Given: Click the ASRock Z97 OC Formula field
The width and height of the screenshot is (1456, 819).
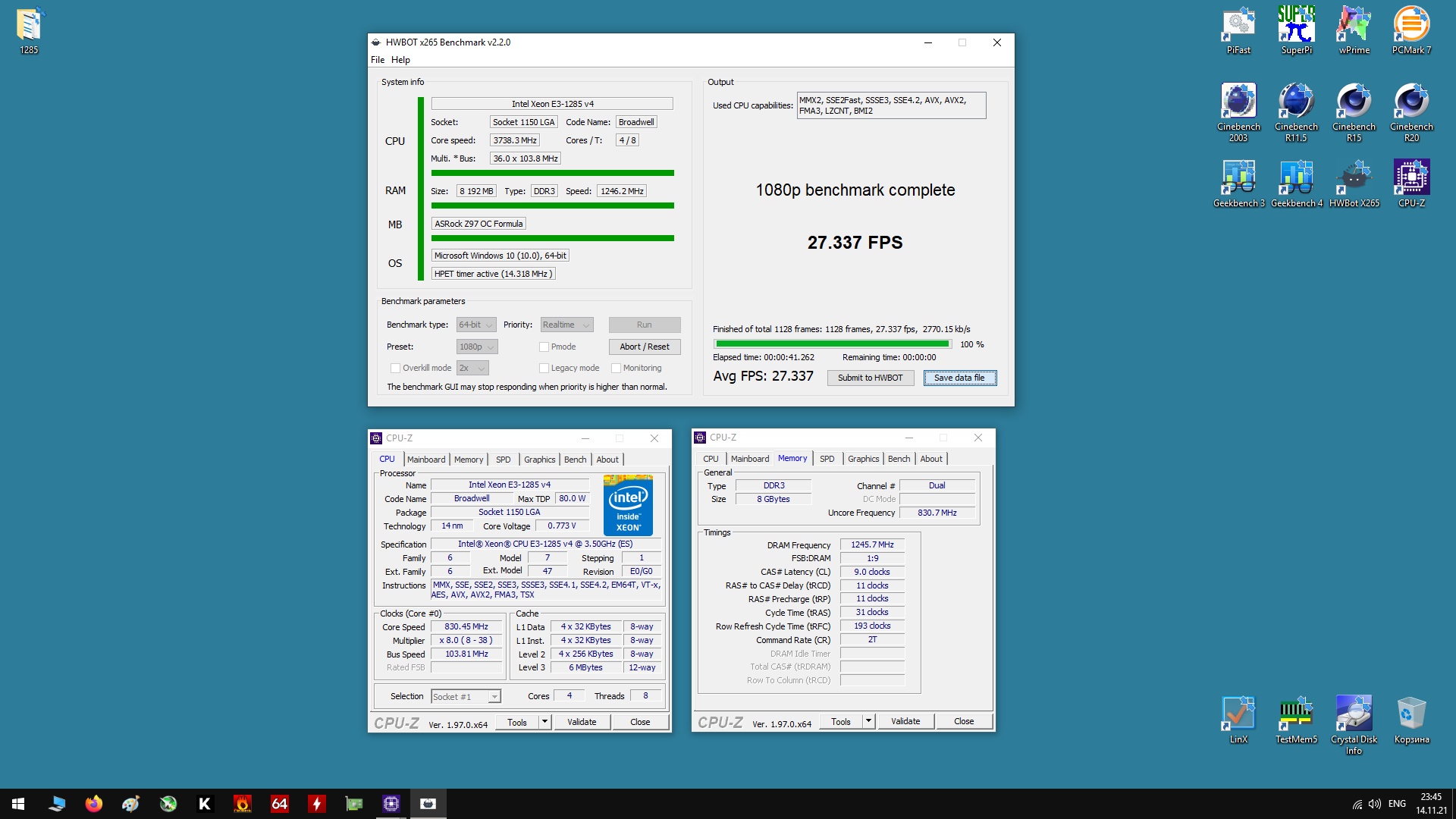Looking at the screenshot, I should (479, 224).
